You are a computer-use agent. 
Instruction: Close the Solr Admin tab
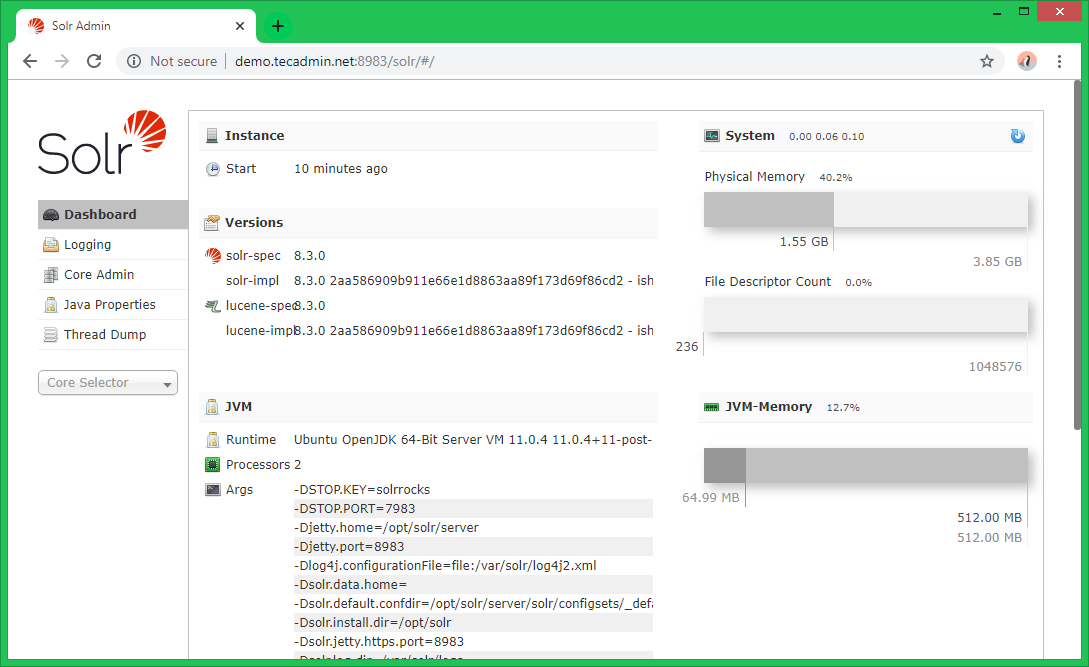coord(240,26)
